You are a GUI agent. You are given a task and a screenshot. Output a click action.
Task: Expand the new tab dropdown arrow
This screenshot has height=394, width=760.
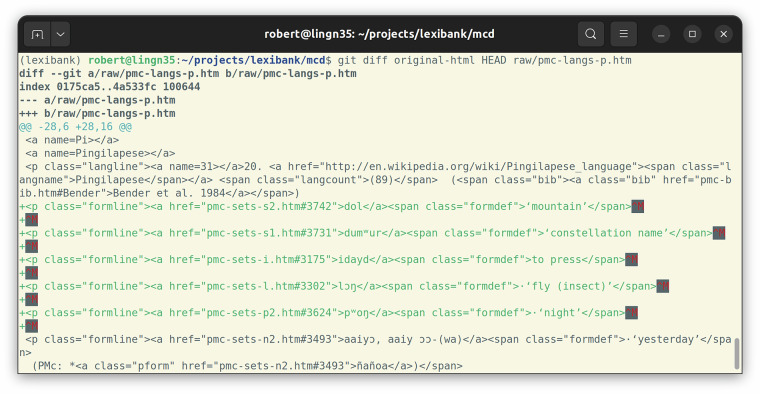(61, 34)
